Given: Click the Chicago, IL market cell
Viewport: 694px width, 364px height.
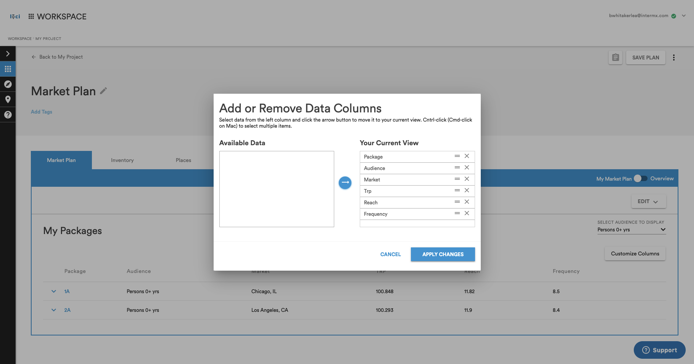Looking at the screenshot, I should click(x=264, y=291).
